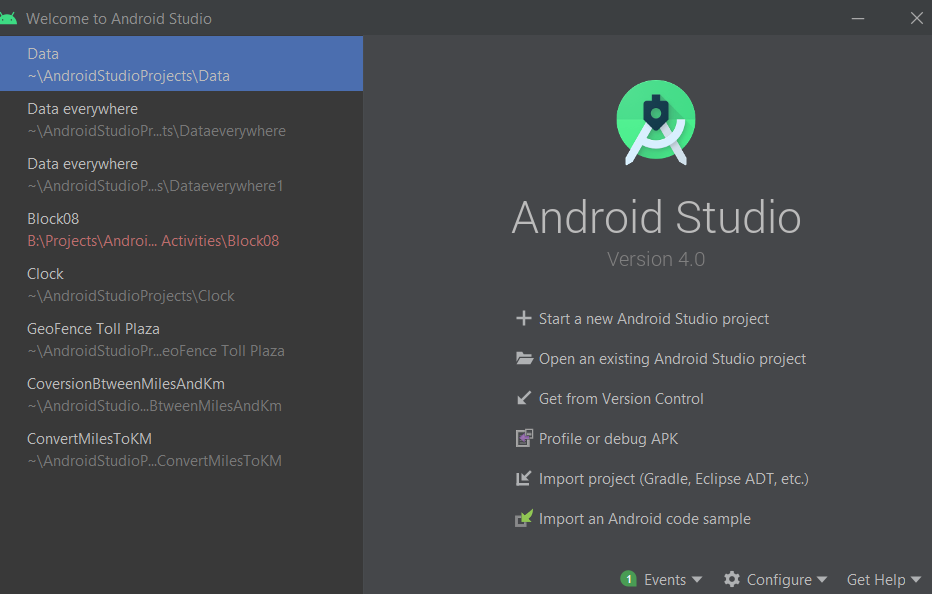
Task: Expand the Get Help dropdown
Action: pos(883,579)
